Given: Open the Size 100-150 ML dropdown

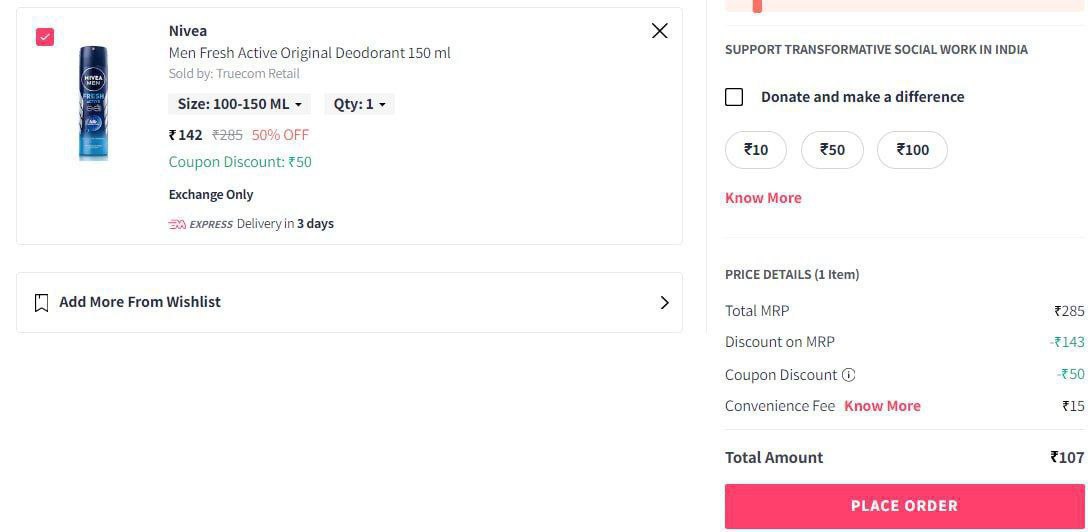Looking at the screenshot, I should (x=239, y=104).
